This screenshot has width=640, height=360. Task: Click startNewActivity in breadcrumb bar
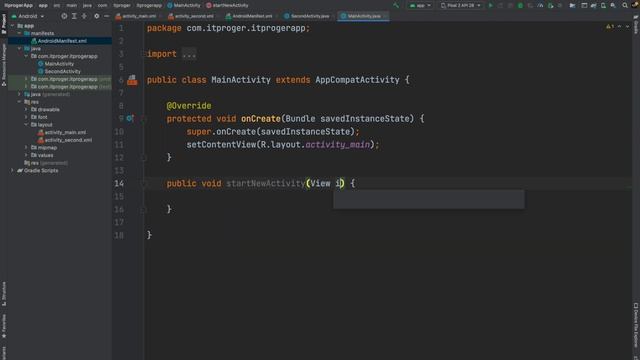(x=227, y=5)
